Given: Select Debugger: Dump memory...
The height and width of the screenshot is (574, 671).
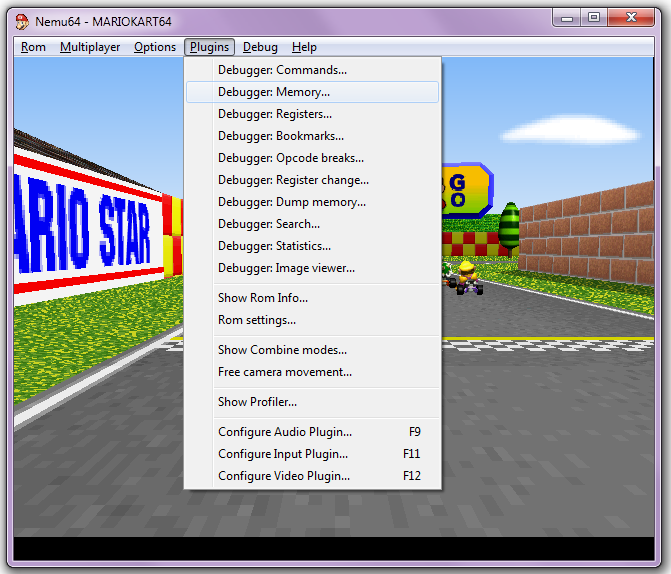Looking at the screenshot, I should [312, 202].
